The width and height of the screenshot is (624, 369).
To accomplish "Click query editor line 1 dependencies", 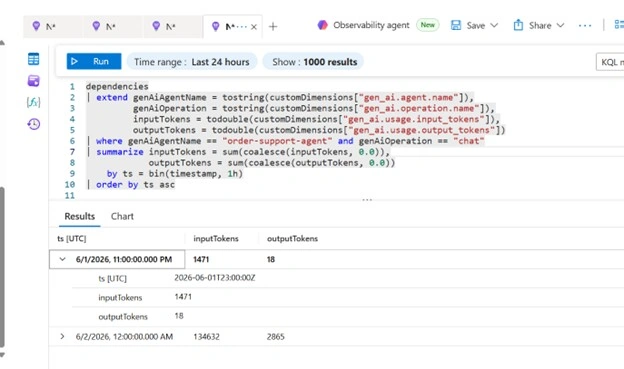I will tap(117, 86).
